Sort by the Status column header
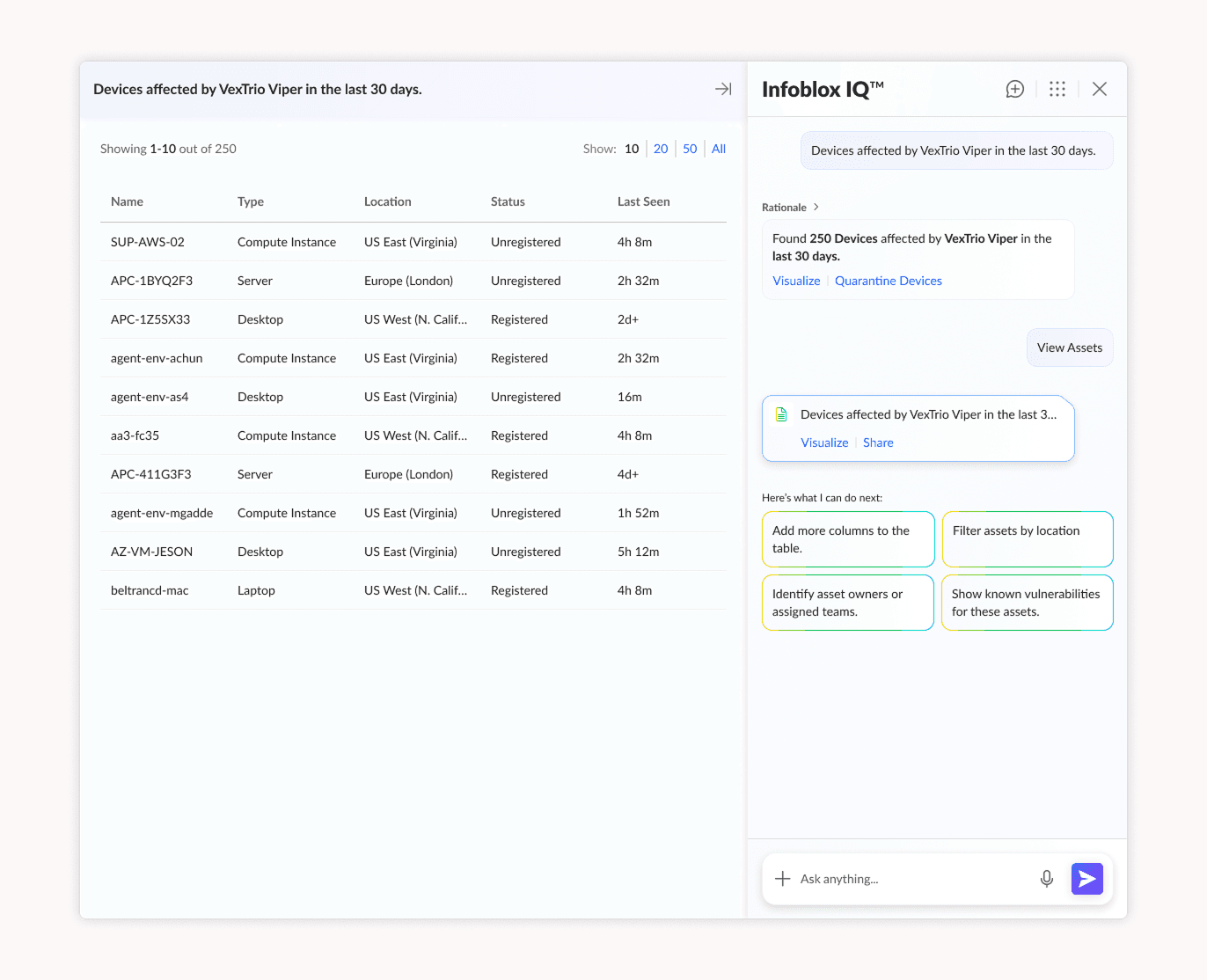This screenshot has width=1207, height=980. 508,201
